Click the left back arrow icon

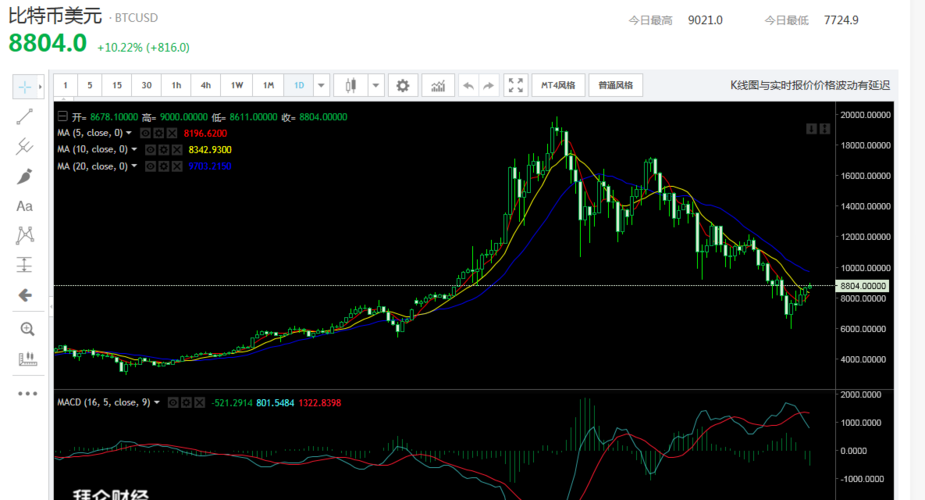25,295
